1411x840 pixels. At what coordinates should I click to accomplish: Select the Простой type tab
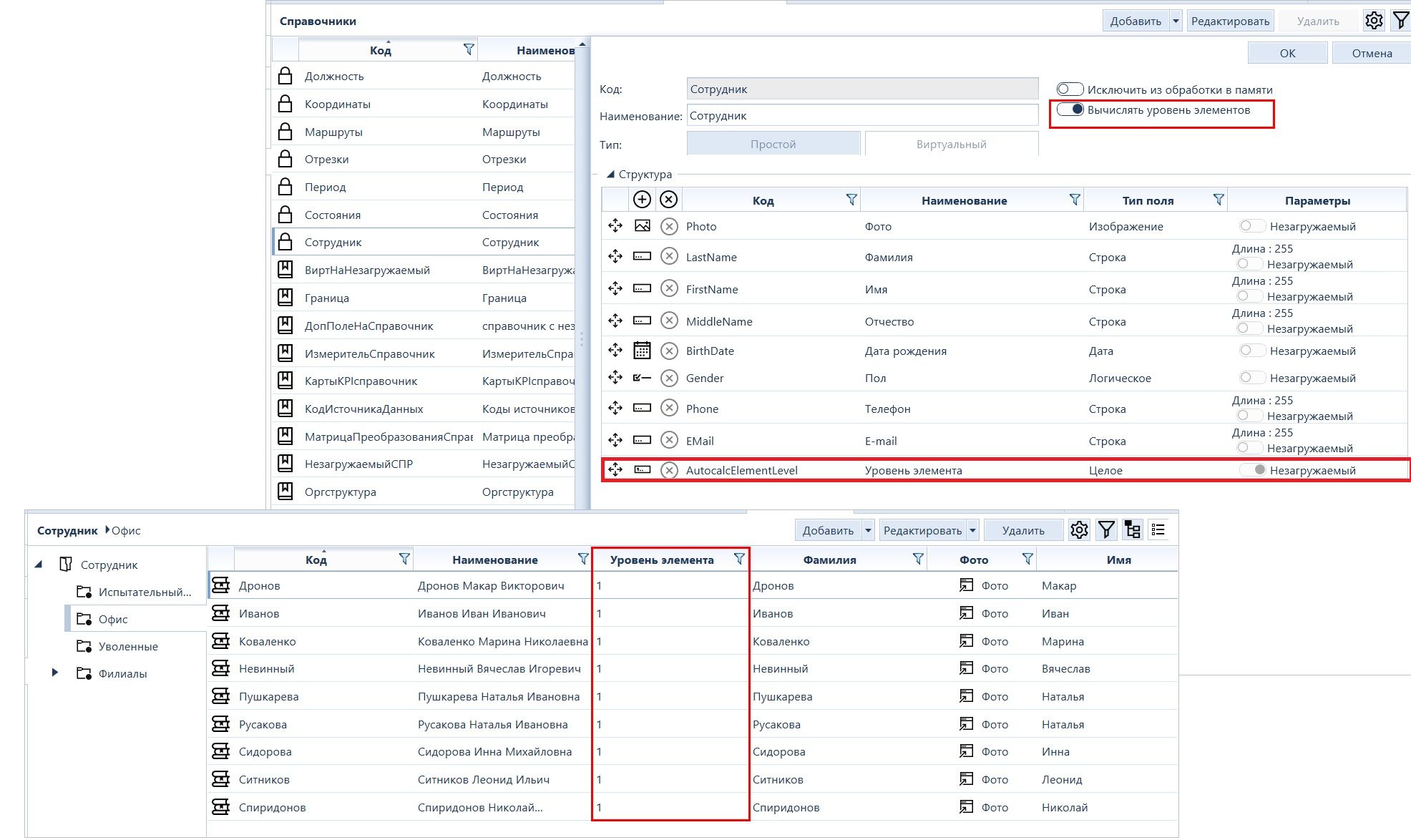[x=773, y=144]
